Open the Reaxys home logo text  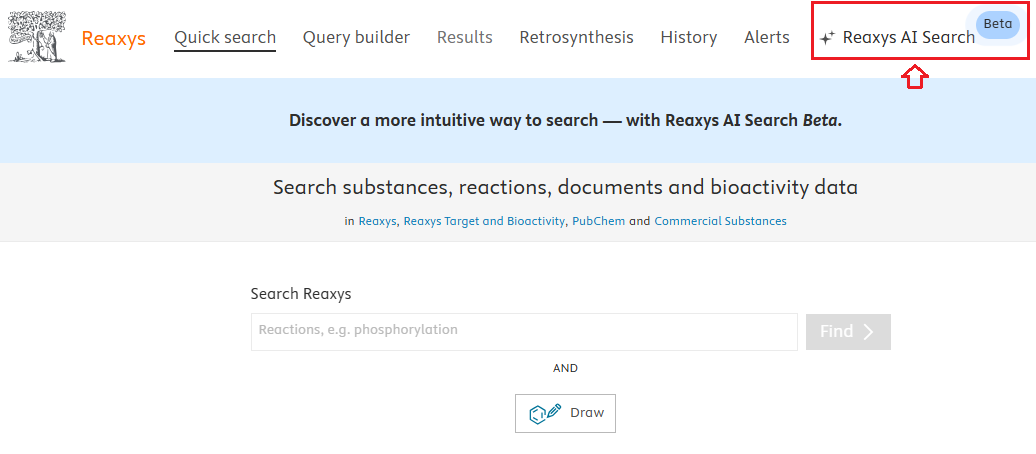click(114, 38)
